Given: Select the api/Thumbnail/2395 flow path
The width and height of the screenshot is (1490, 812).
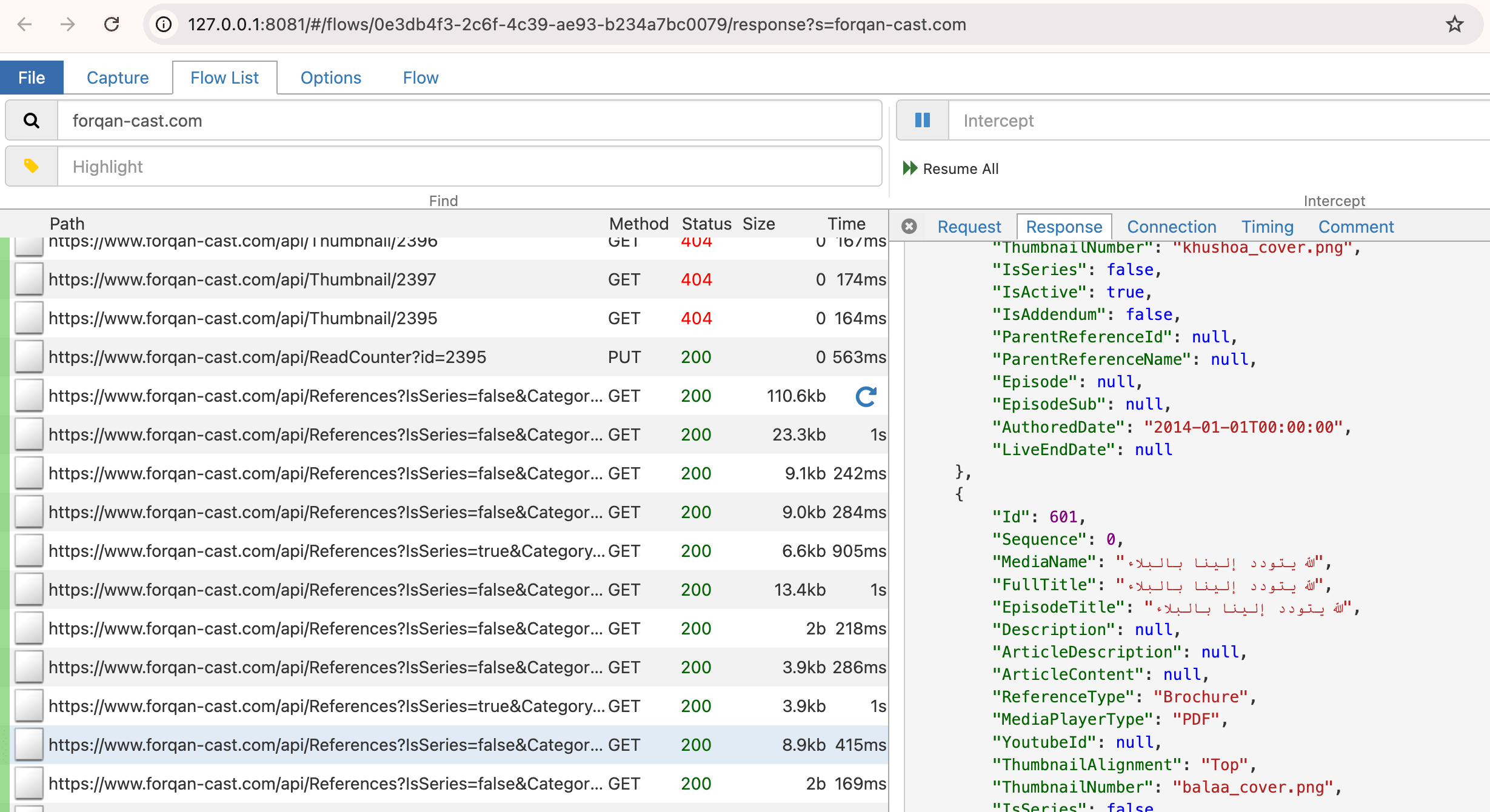Looking at the screenshot, I should 242,318.
